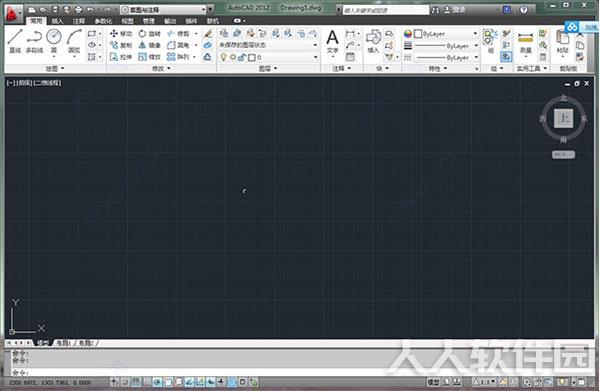The height and width of the screenshot is (391, 600).
Task: Toggle the layer freeze sun icon
Action: click(x=233, y=57)
